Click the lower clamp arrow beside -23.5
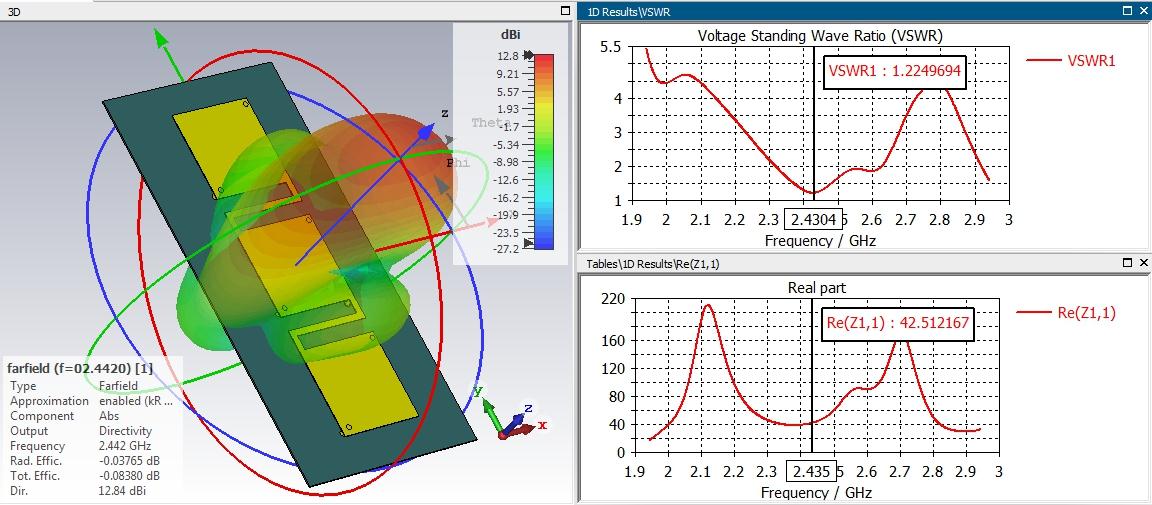This screenshot has width=1152, height=505. 528,243
